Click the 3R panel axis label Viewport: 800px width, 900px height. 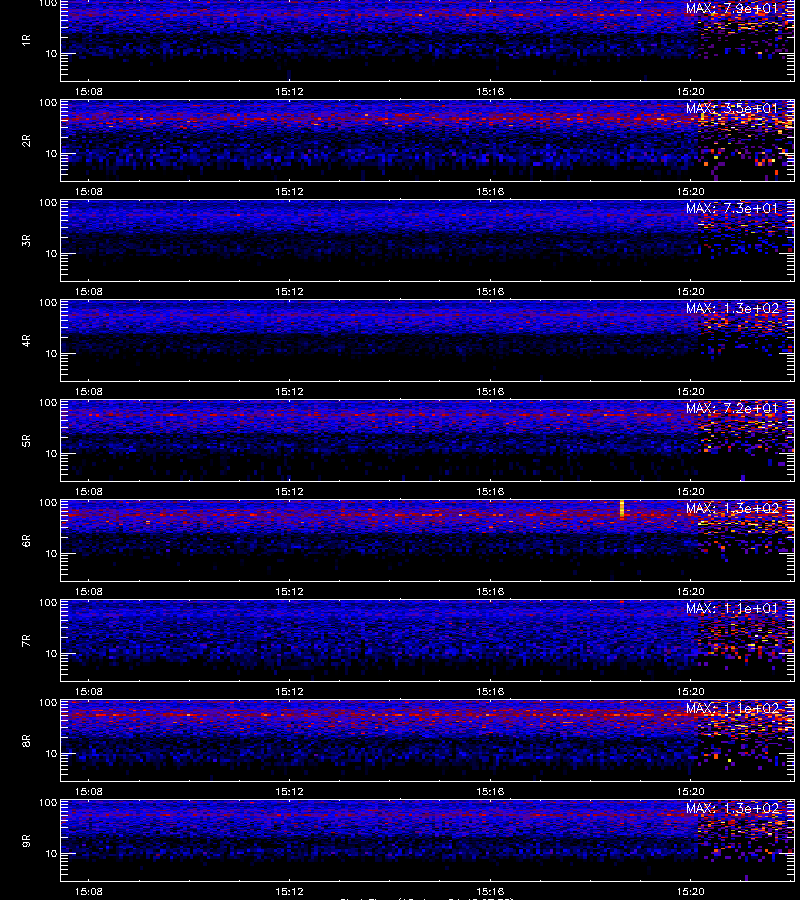coord(26,240)
